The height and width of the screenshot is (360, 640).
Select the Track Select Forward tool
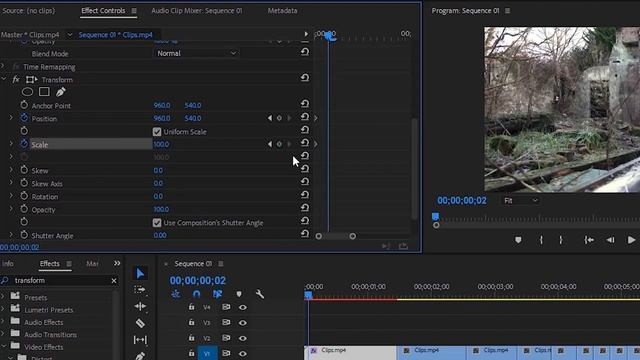(140, 290)
